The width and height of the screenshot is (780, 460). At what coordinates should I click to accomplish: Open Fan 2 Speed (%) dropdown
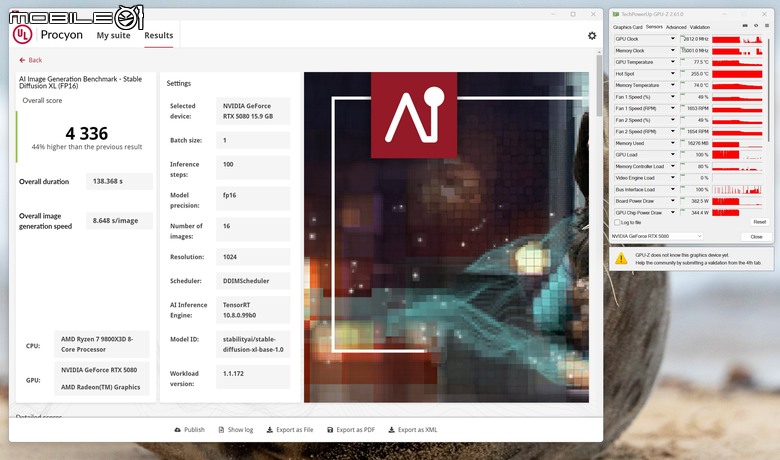673,120
